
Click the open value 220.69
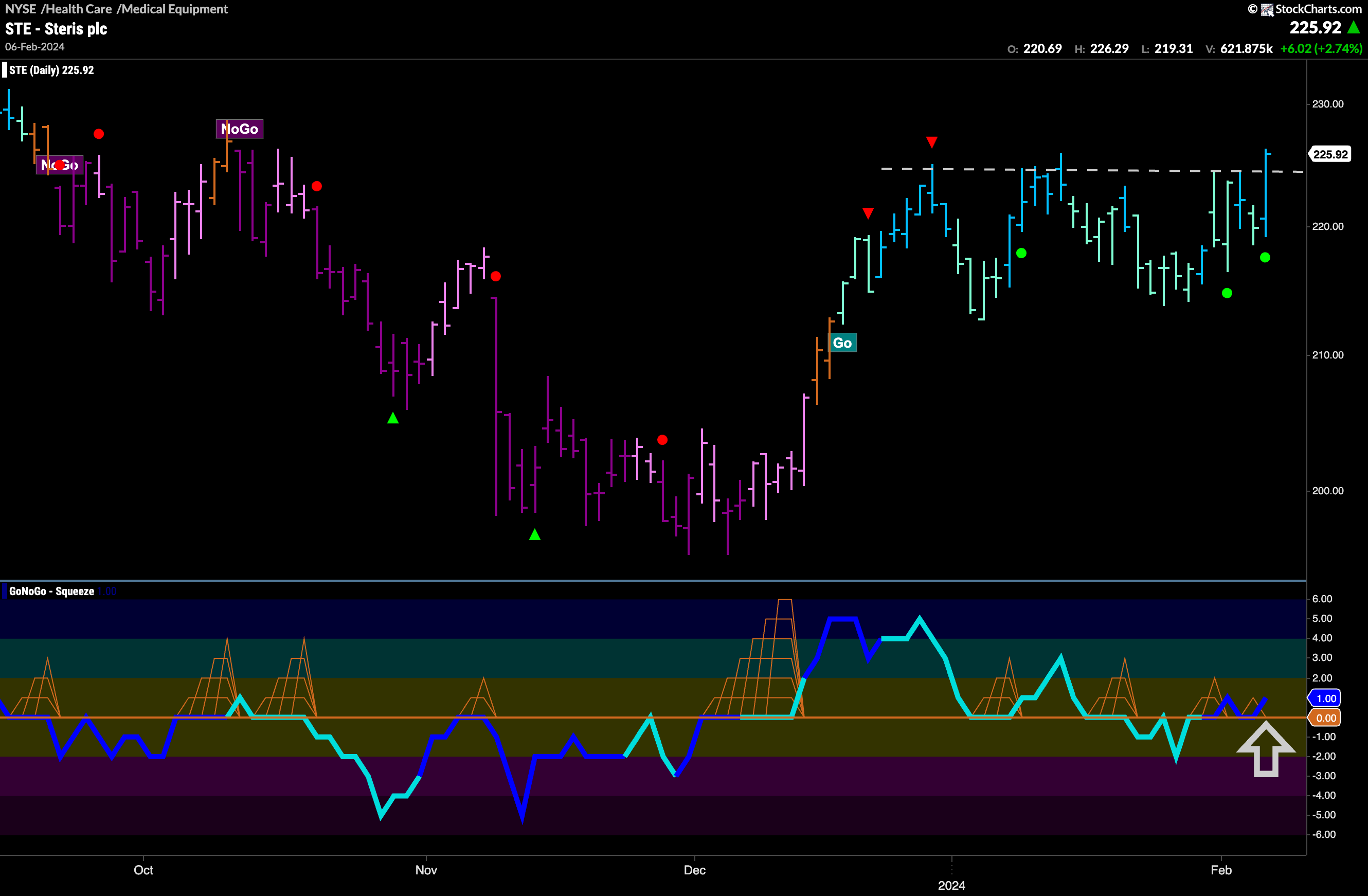(x=1042, y=49)
